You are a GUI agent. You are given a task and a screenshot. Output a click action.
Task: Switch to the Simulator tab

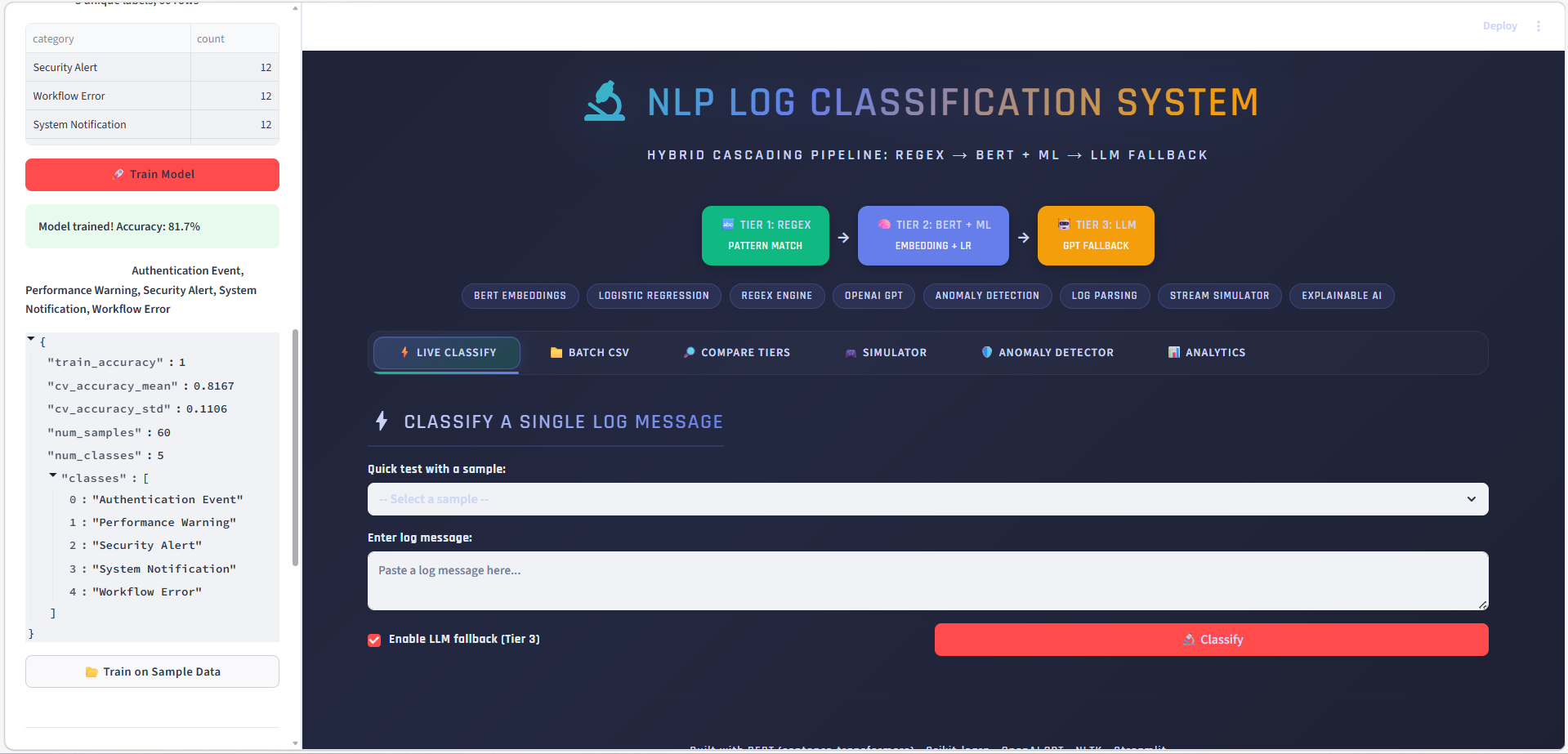coord(886,353)
